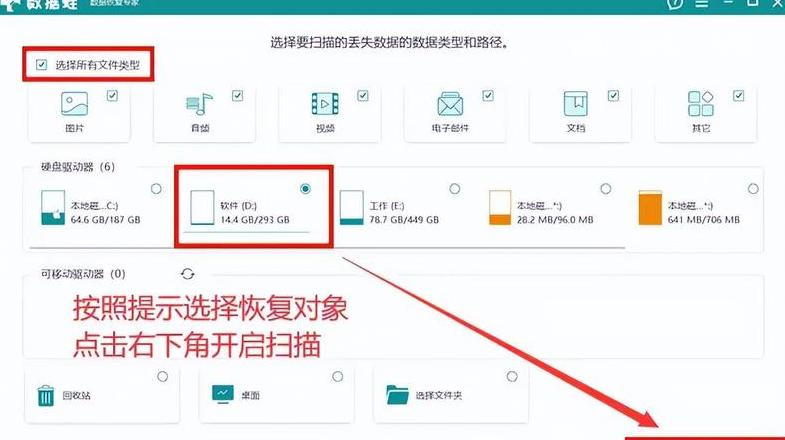The height and width of the screenshot is (440, 785).
Task: Uncheck the Audio (音频) checkbox
Action: pos(237,96)
